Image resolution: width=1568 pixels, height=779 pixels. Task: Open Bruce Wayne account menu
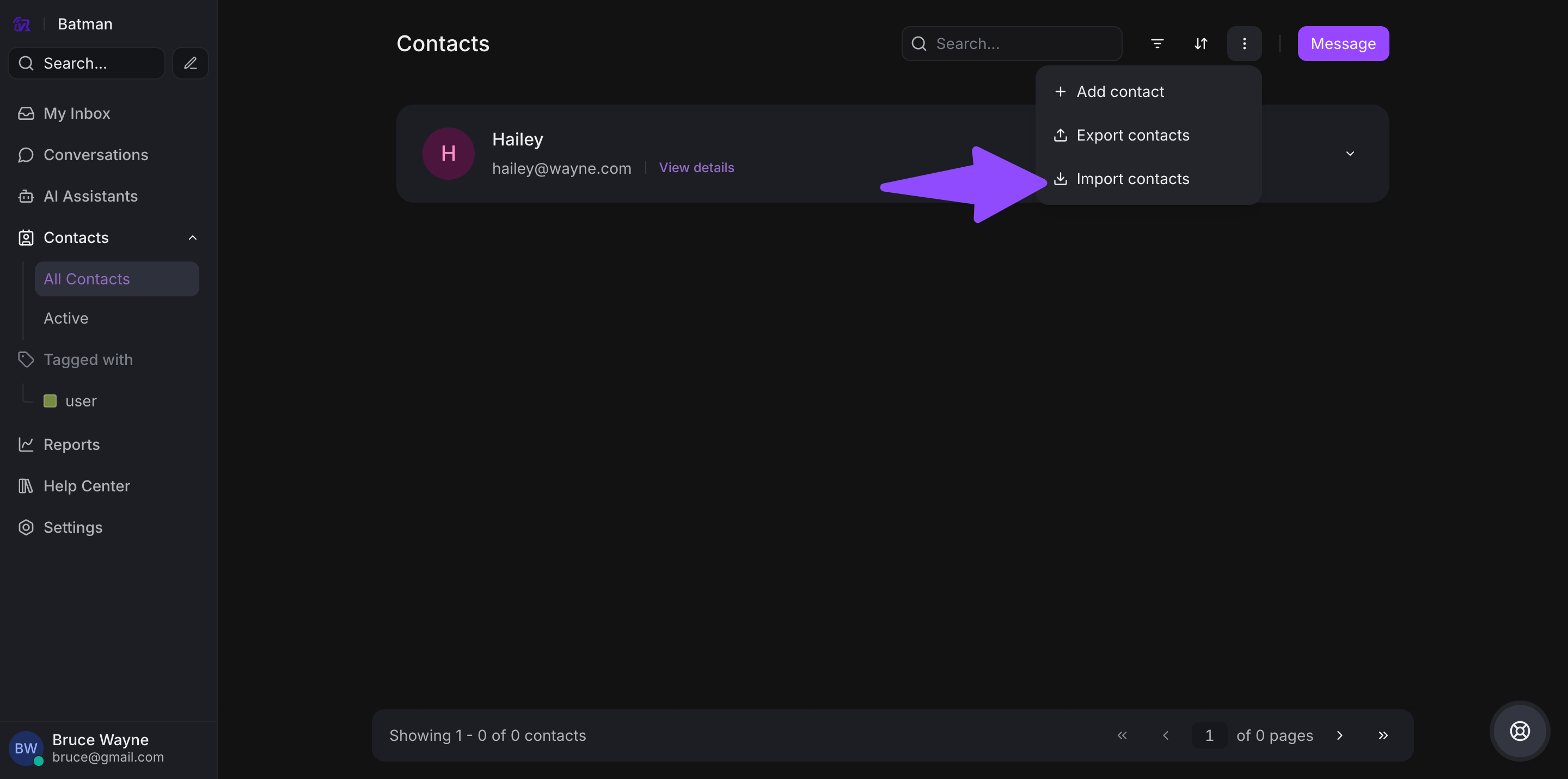pos(100,747)
